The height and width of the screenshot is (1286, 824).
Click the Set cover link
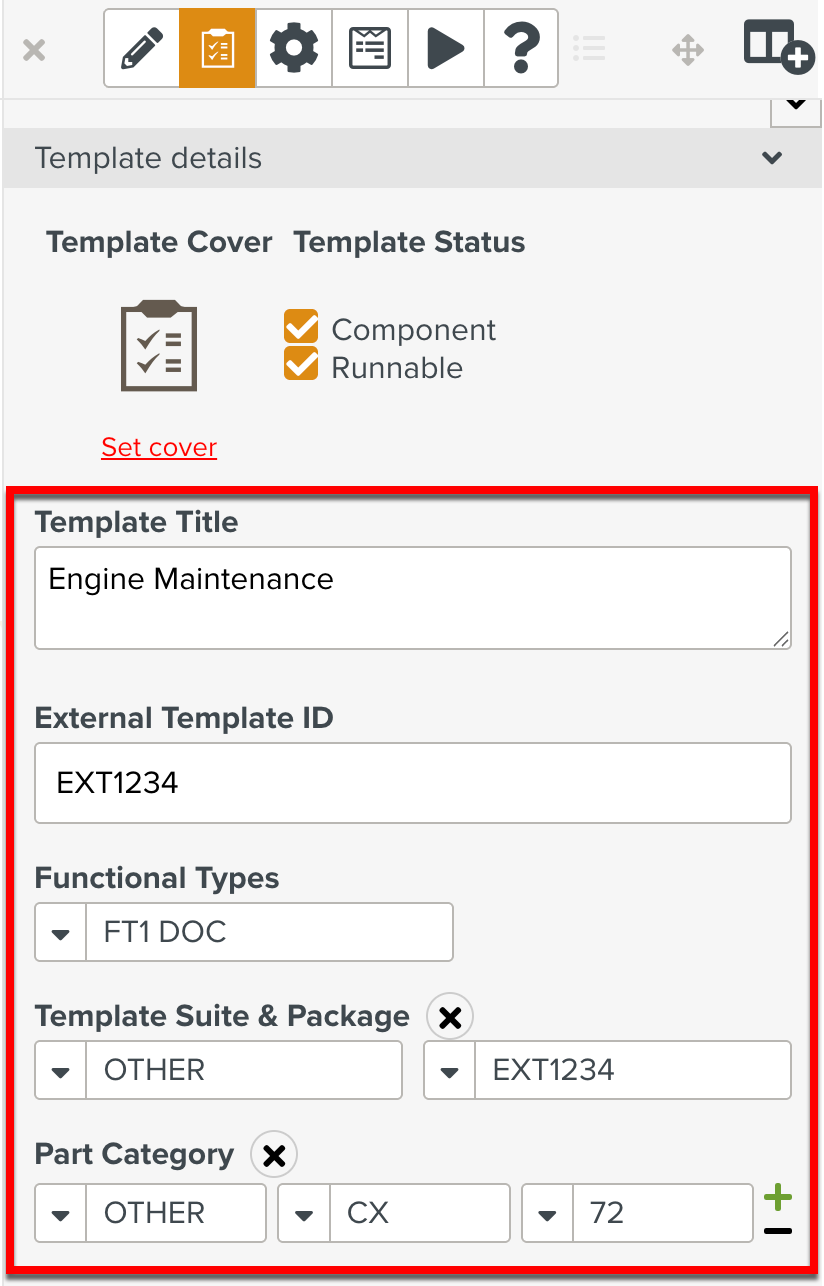pos(159,447)
